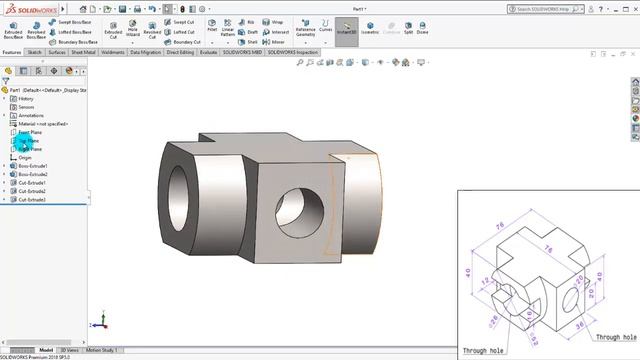The height and width of the screenshot is (360, 640).
Task: Expand the Linear Pattern dropdown arrow
Action: (x=227, y=42)
